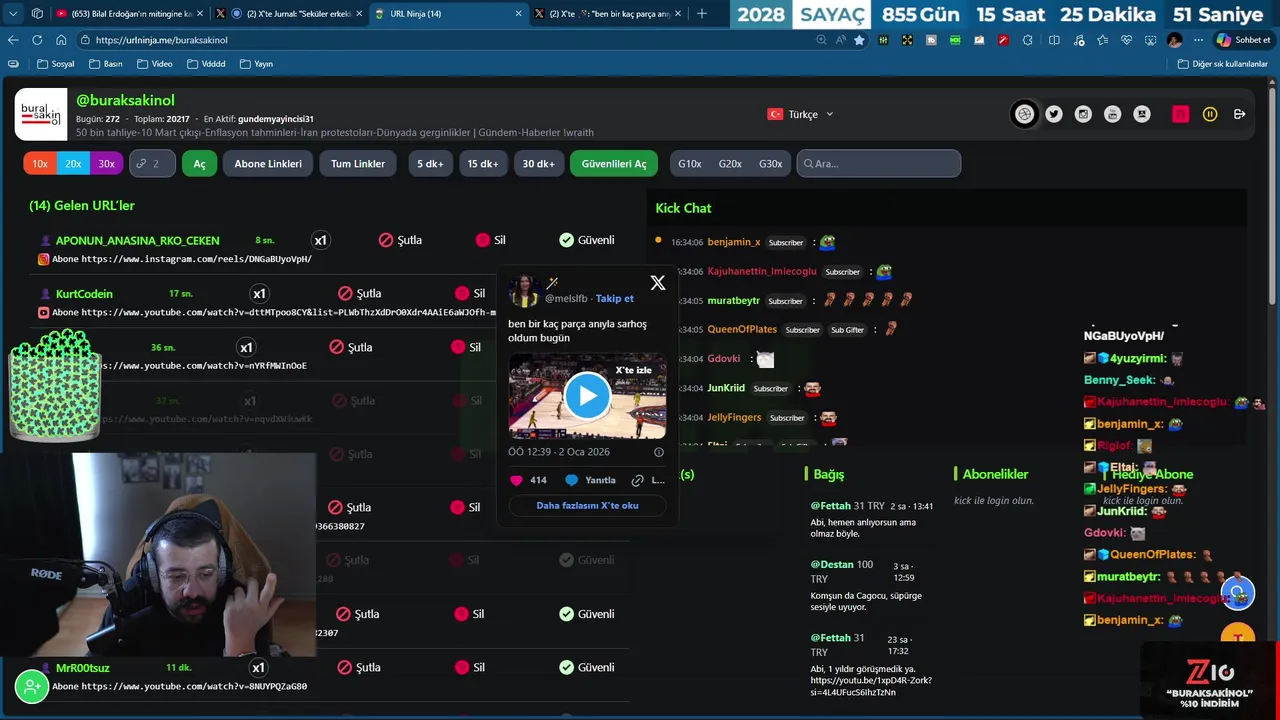Expand Video bookmarks folder
1280x720 pixels.
(155, 64)
